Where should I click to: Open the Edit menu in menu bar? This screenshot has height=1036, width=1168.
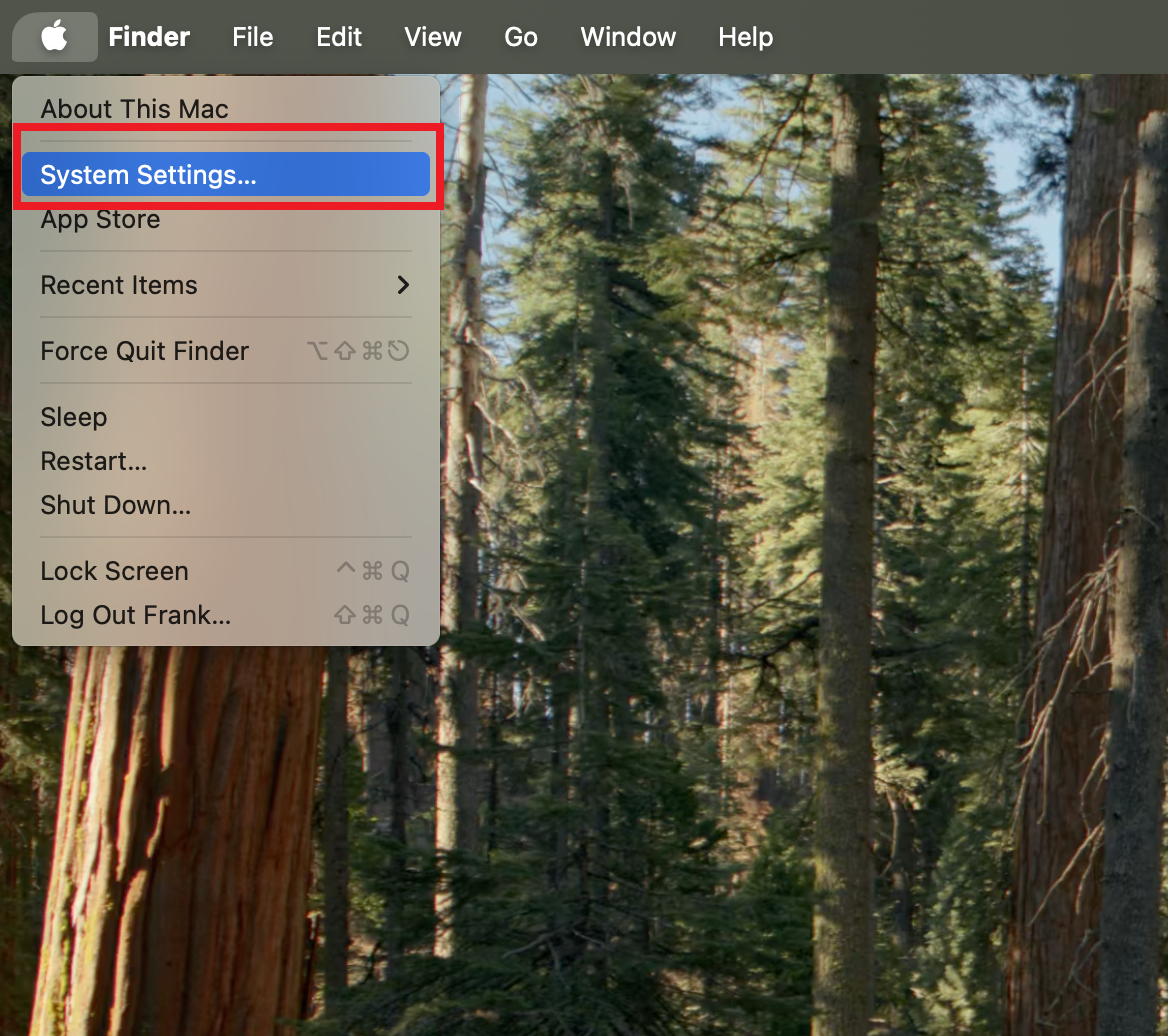(x=339, y=37)
